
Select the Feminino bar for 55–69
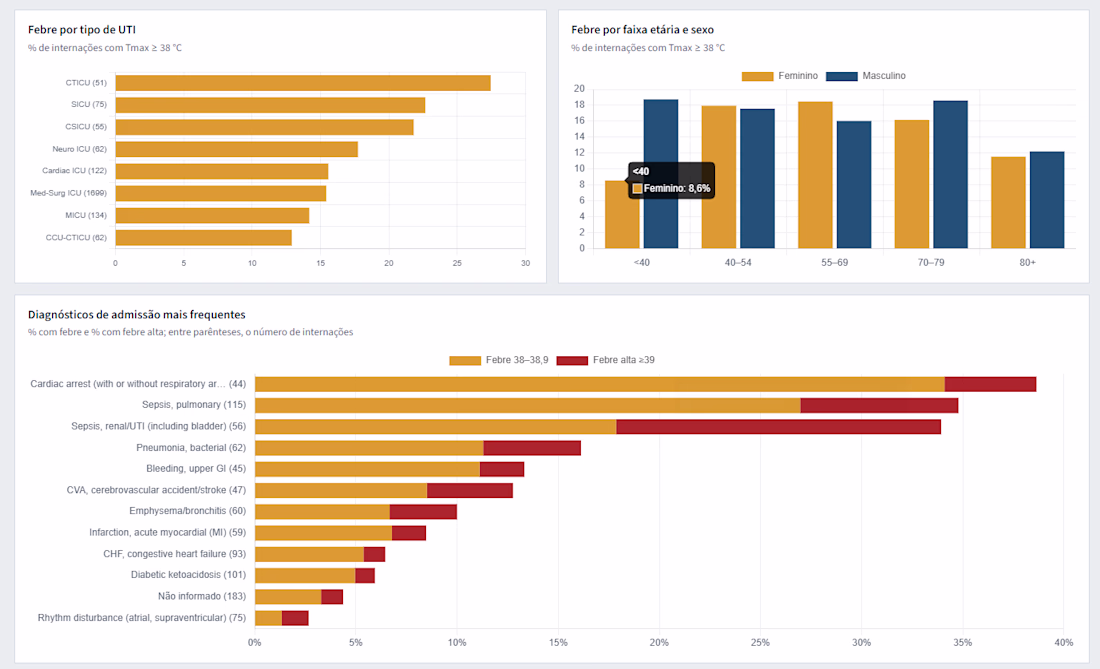815,175
